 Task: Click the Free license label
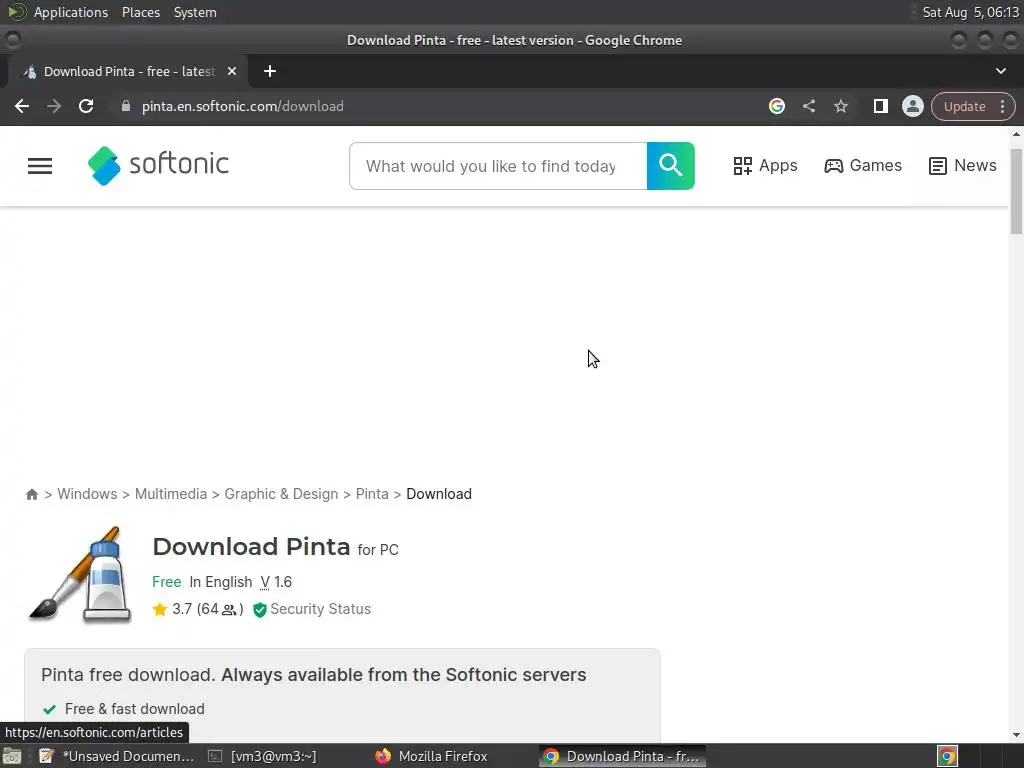(167, 582)
